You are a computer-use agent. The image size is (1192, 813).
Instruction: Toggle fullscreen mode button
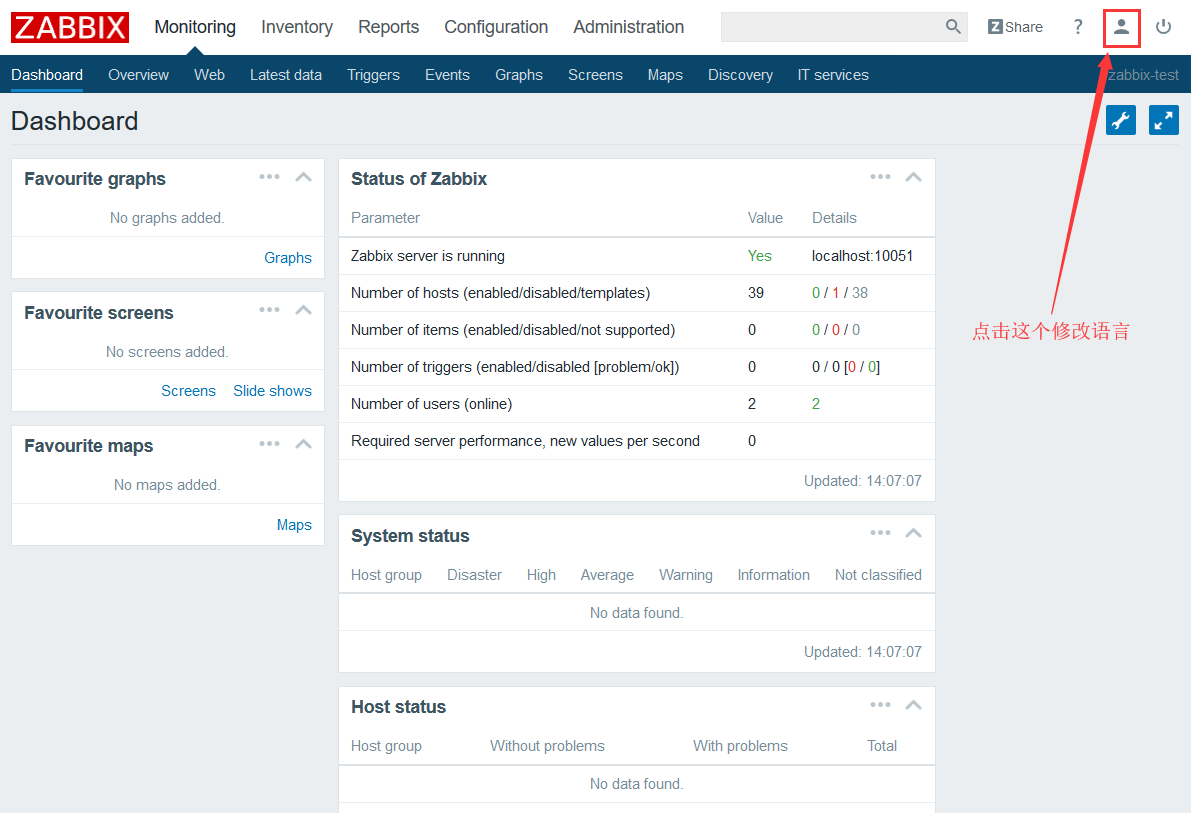pos(1163,120)
